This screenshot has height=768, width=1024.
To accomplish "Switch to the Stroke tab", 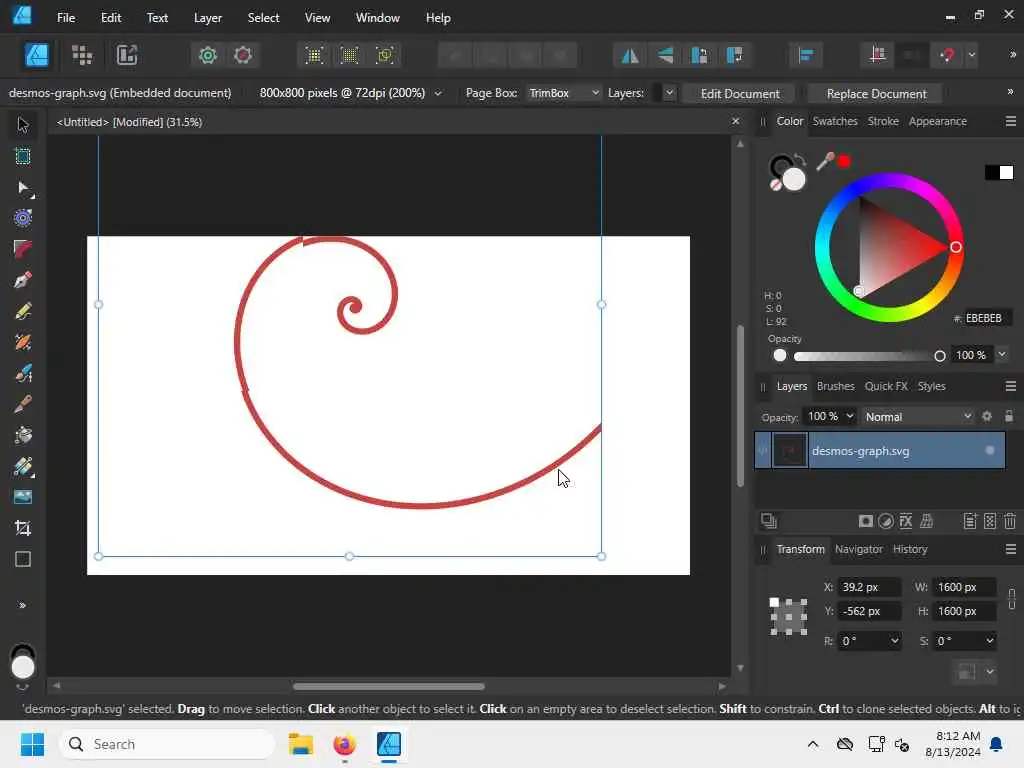I will tap(883, 121).
